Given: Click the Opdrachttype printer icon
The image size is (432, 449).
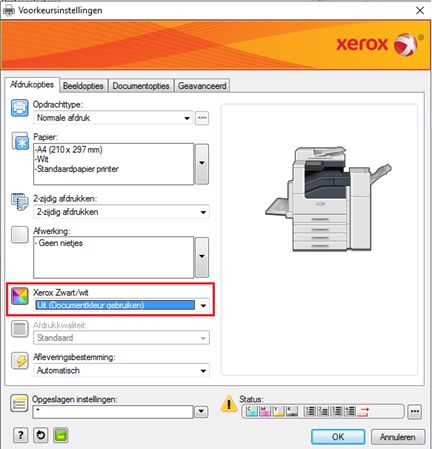Looking at the screenshot, I should 20,108.
